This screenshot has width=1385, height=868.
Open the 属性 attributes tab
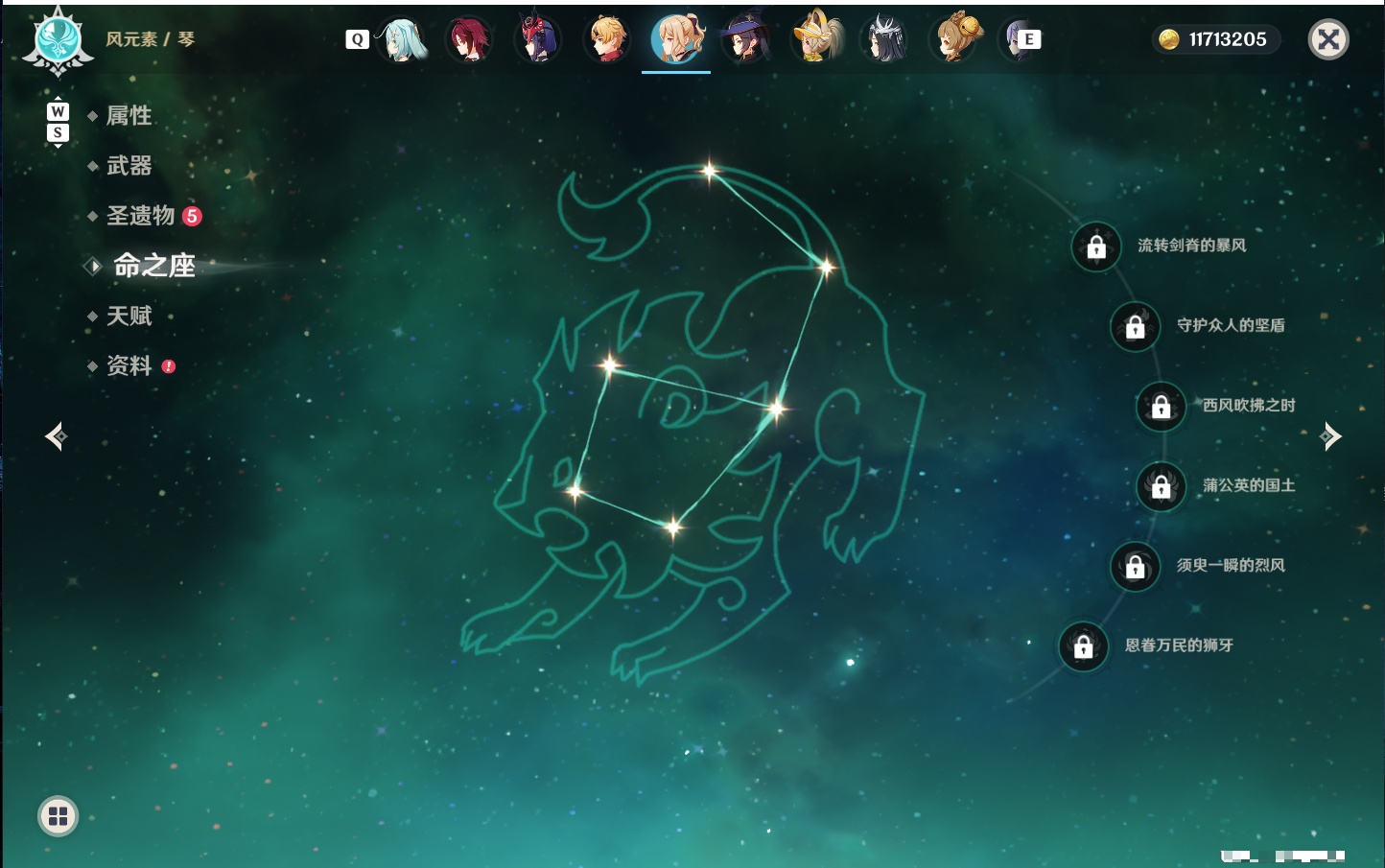(x=129, y=116)
